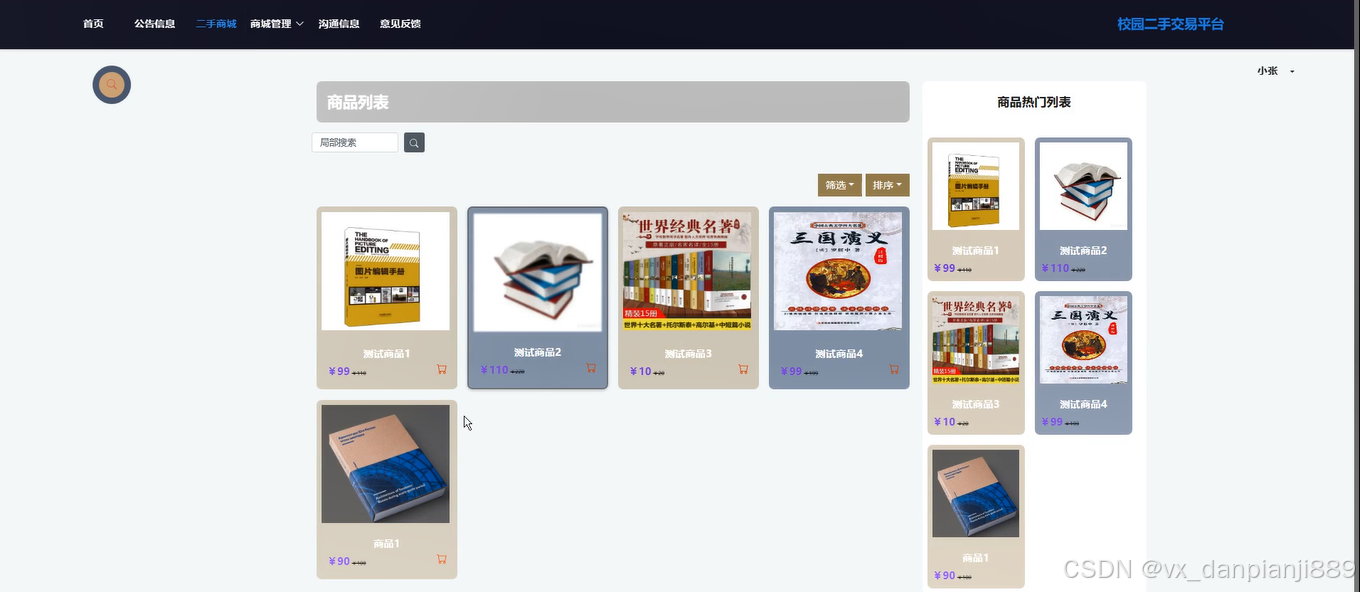Add 测试商品4 to cart via cart icon
The image size is (1360, 592).
pos(894,369)
